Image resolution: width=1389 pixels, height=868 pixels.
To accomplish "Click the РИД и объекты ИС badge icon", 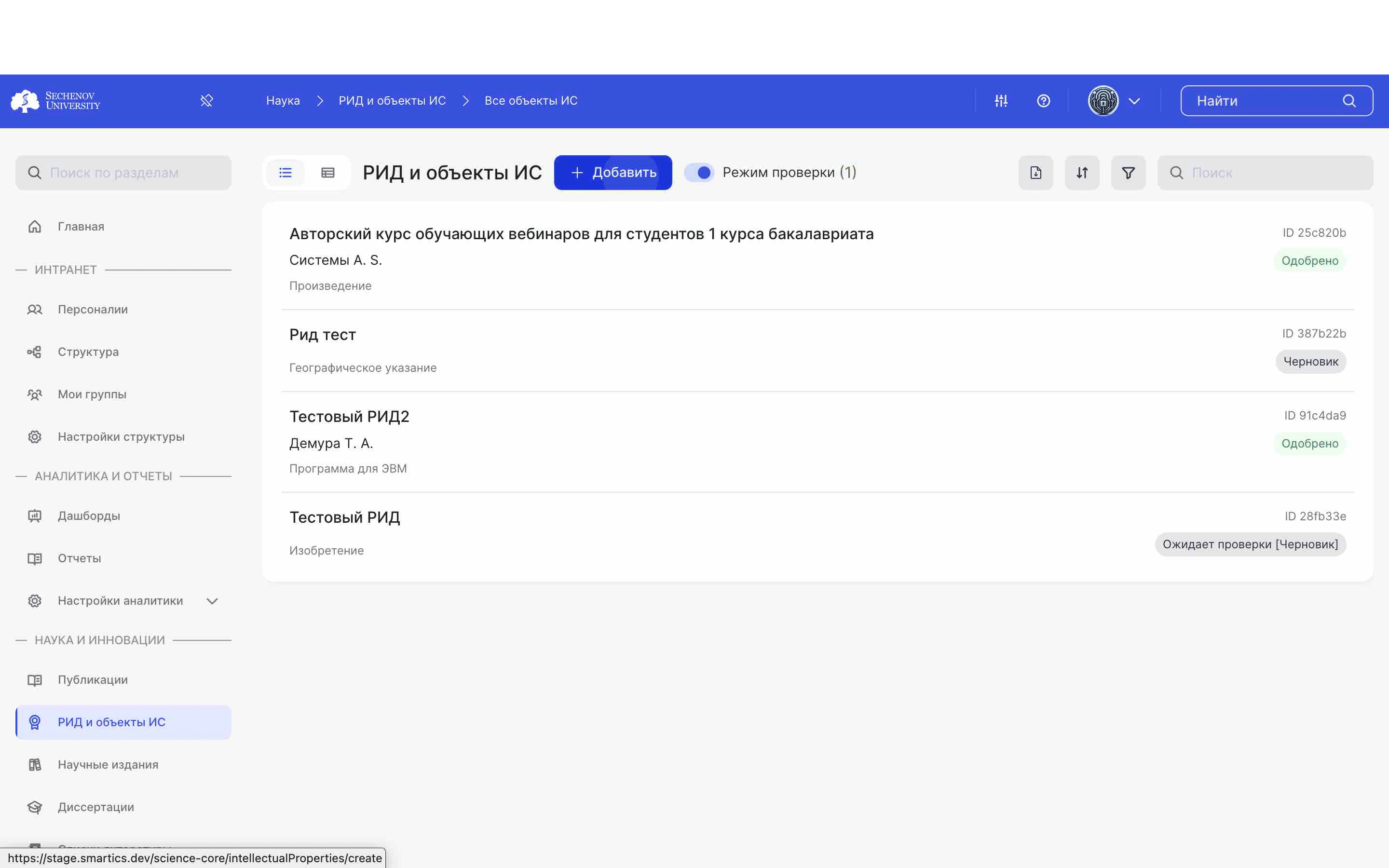I will pyautogui.click(x=34, y=722).
